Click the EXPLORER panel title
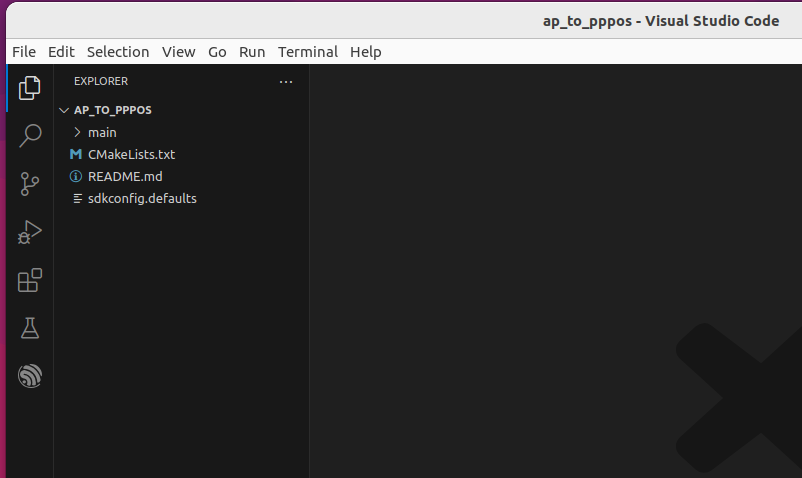Screen dimensions: 802x478 point(101,81)
